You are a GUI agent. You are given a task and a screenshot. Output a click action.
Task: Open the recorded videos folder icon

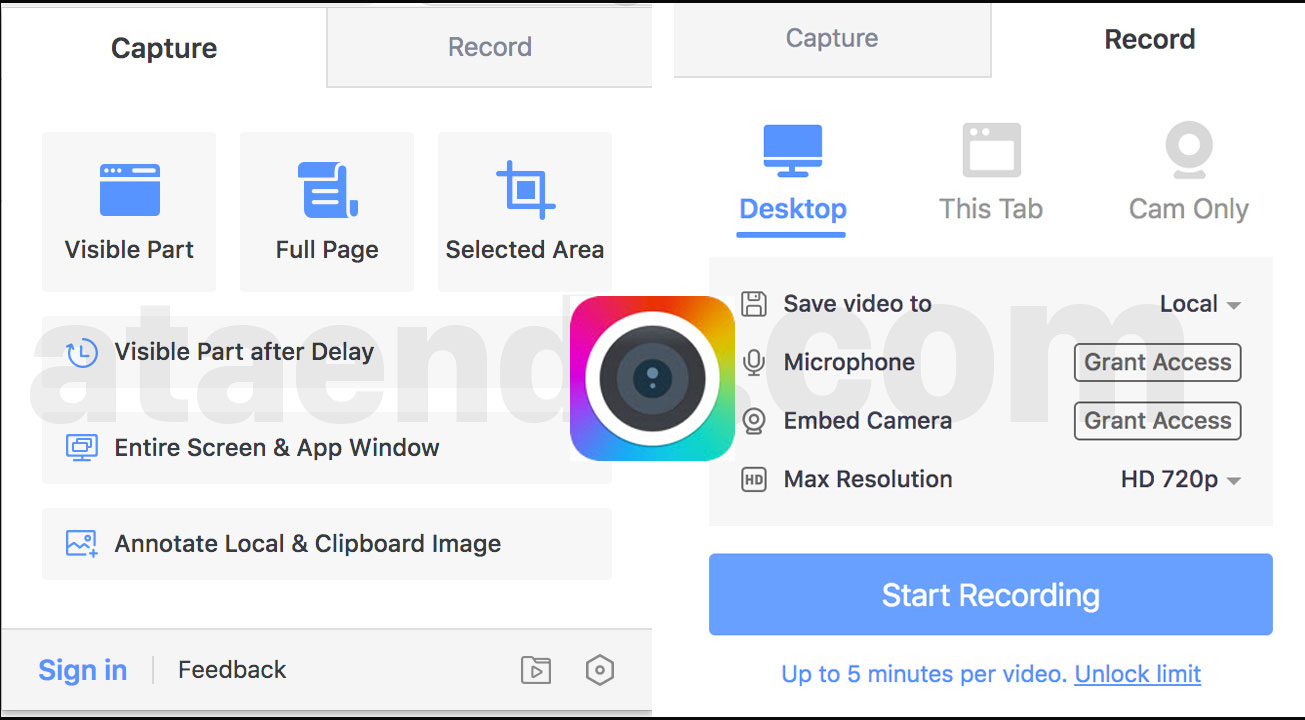pos(536,670)
